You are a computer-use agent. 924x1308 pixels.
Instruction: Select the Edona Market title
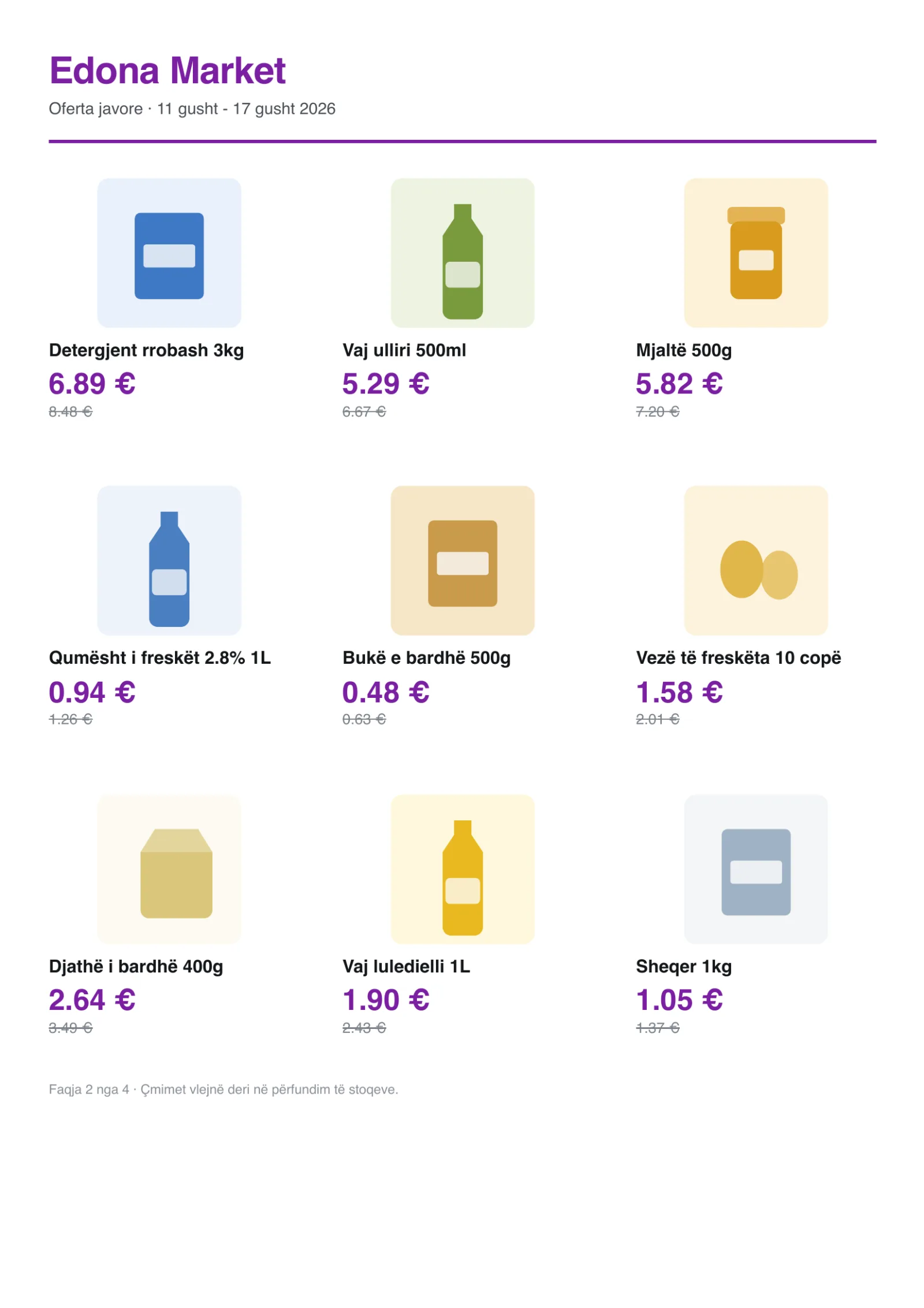click(167, 70)
